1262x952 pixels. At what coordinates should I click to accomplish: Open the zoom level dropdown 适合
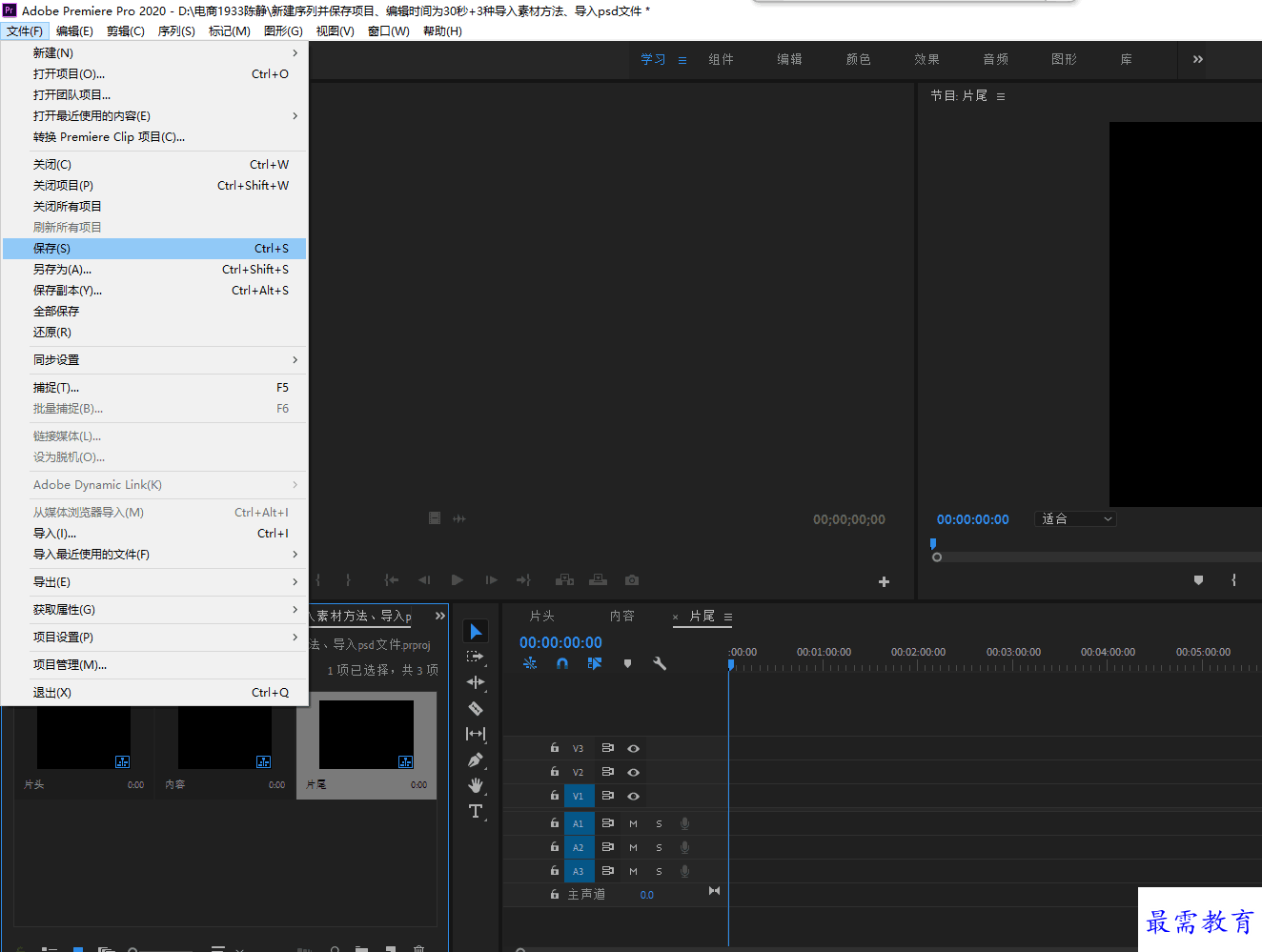point(1075,519)
